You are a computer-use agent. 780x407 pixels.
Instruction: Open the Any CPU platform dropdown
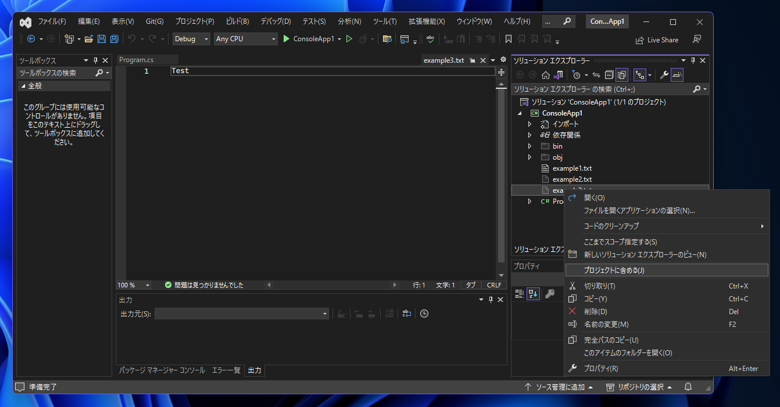(x=246, y=39)
